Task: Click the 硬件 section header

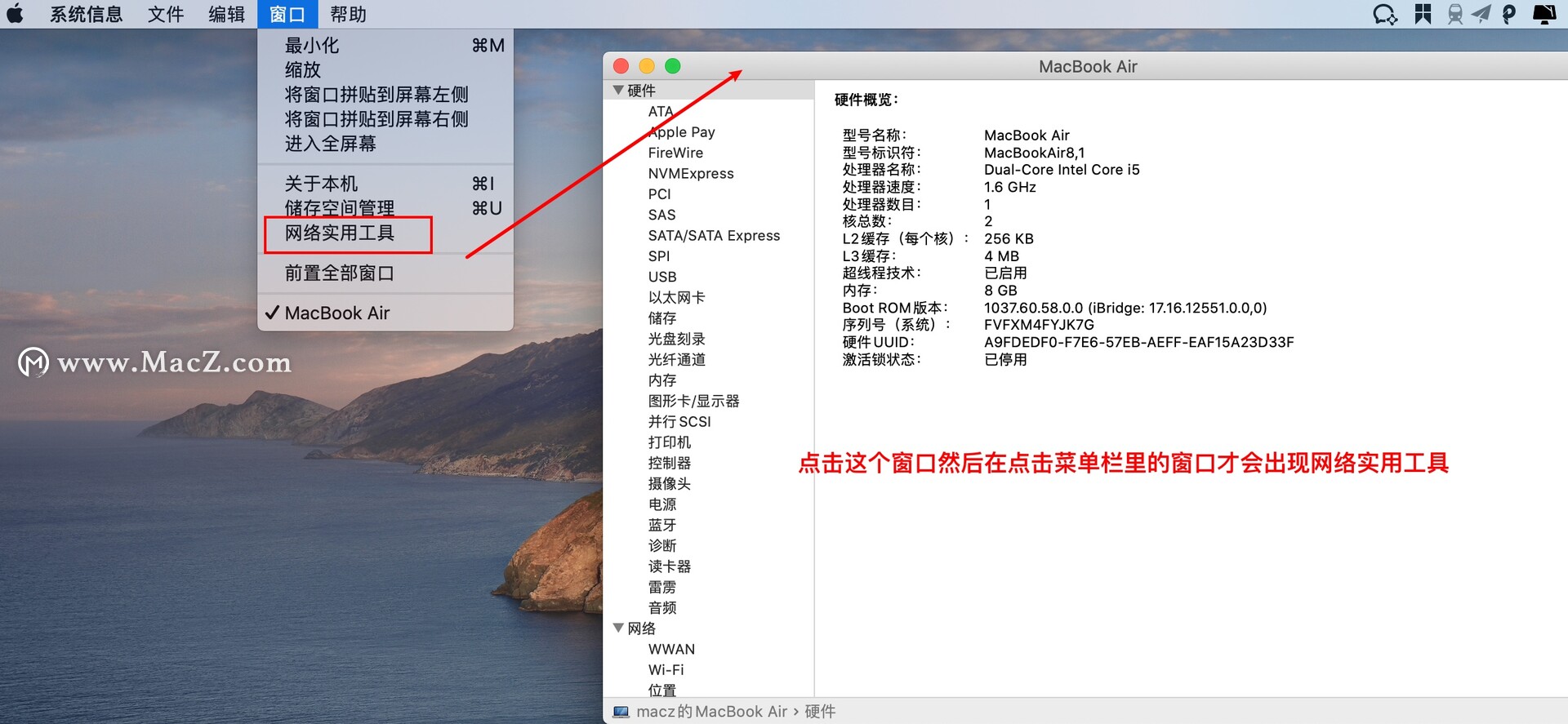Action: 641,91
